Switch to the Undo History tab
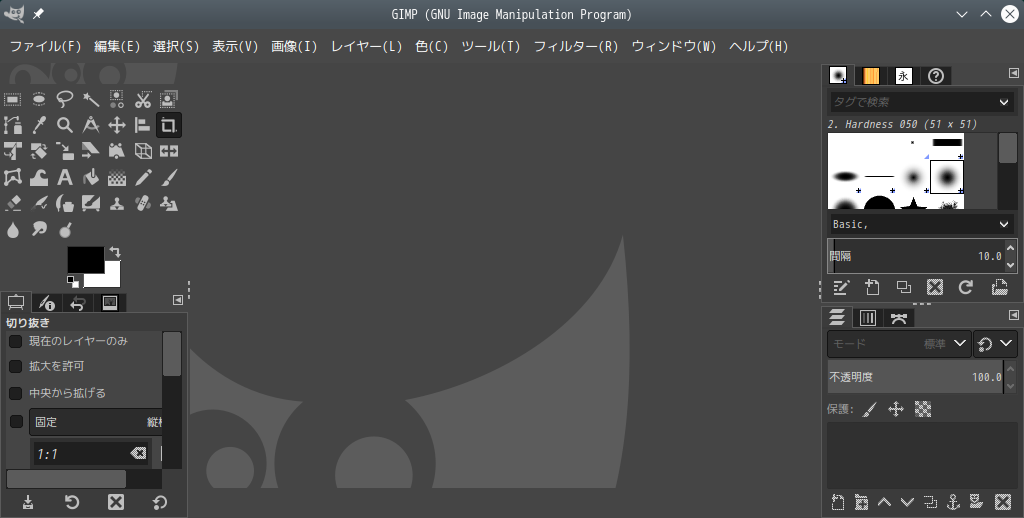Screen dimensions: 1024x518 (78, 303)
